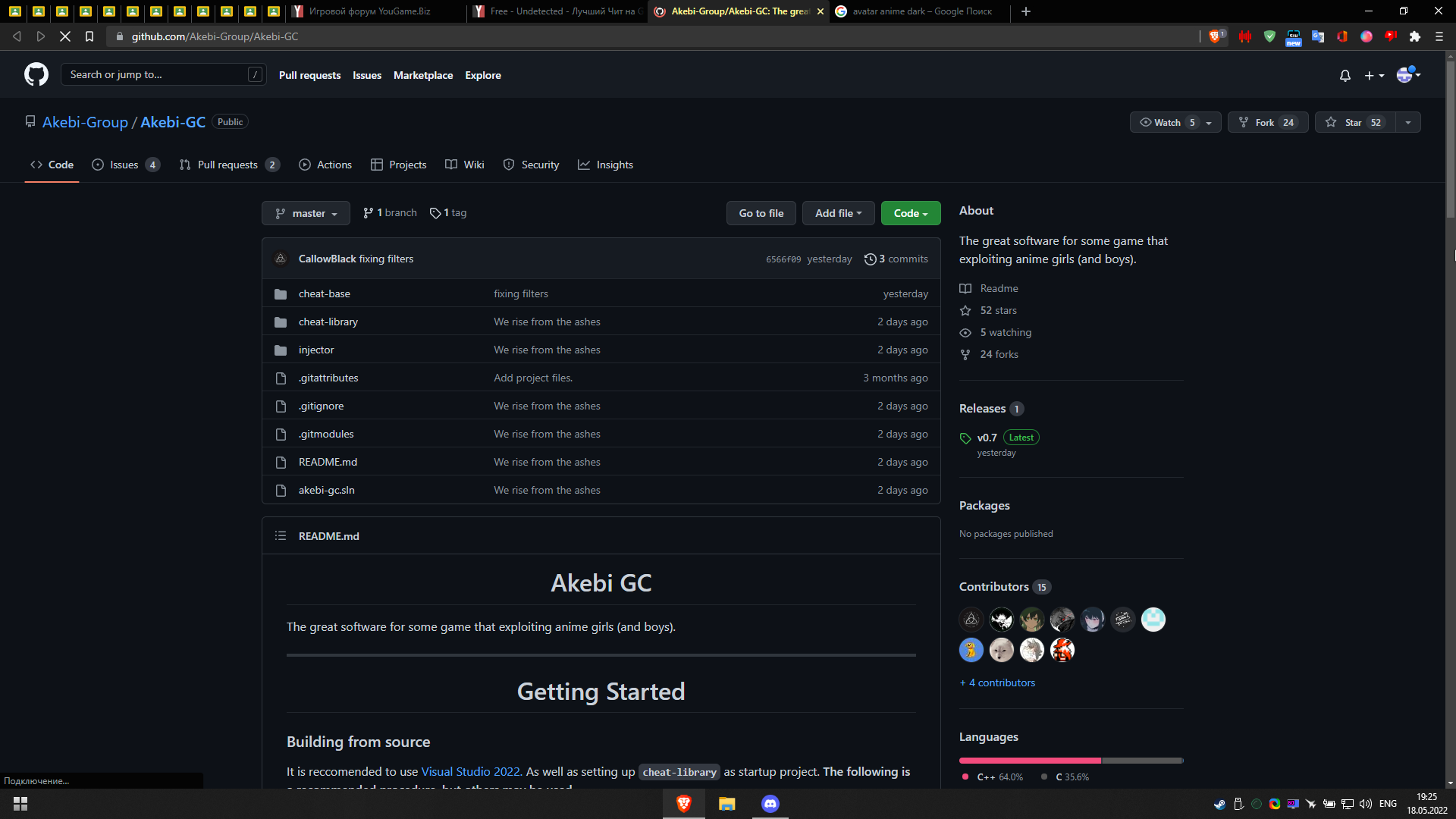Show the + 4 contributors link
Image resolution: width=1456 pixels, height=819 pixels.
(997, 682)
